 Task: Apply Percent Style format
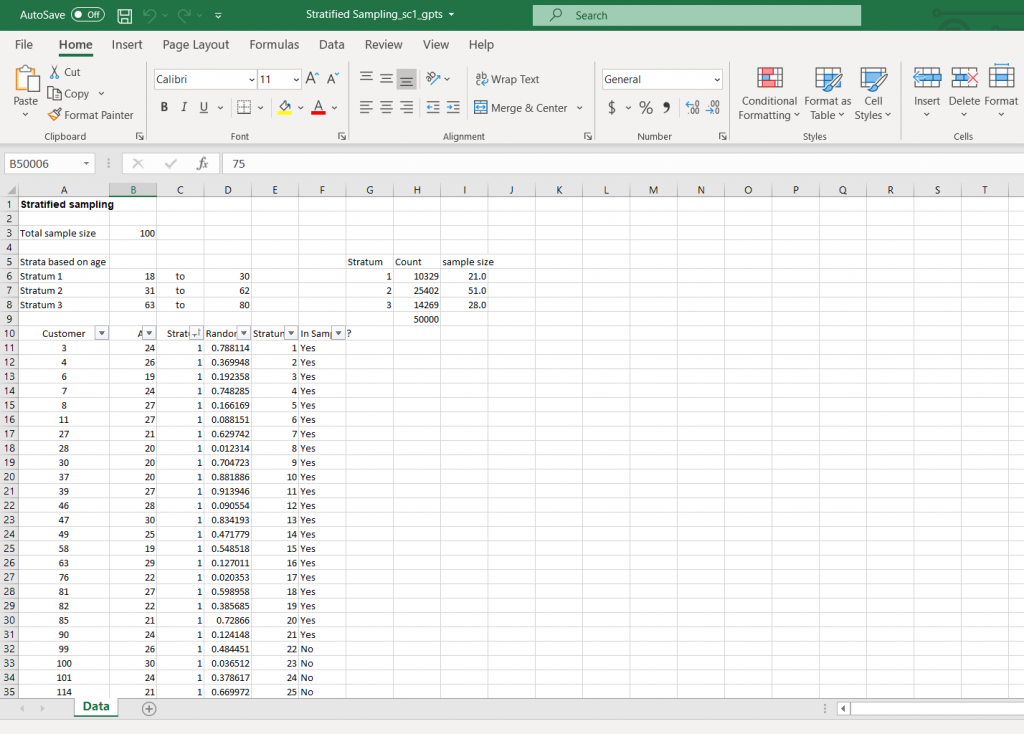tap(646, 107)
